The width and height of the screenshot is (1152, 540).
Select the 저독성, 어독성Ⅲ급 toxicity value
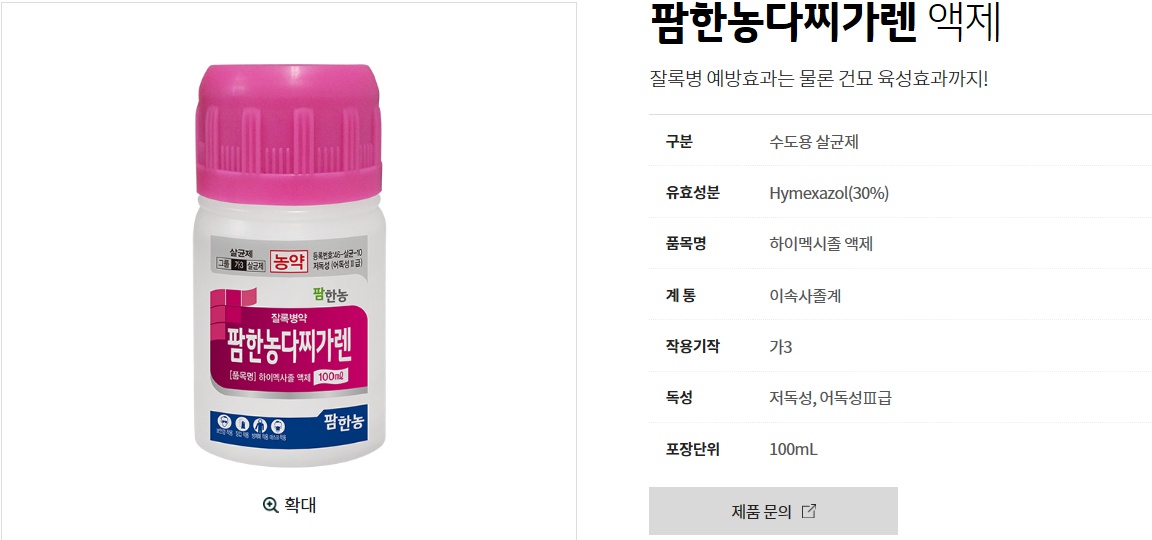tap(831, 398)
